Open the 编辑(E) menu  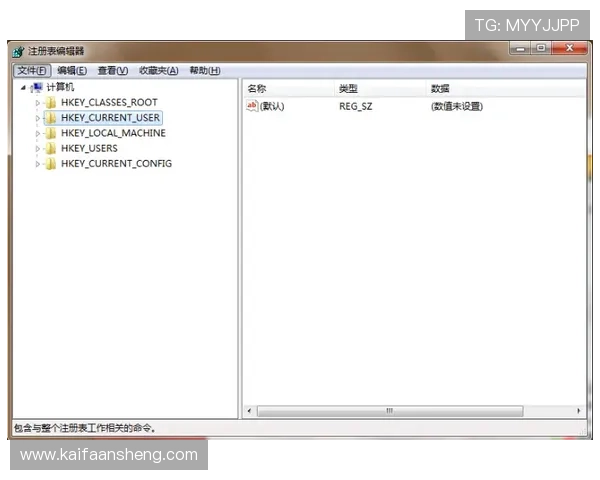[x=72, y=71]
